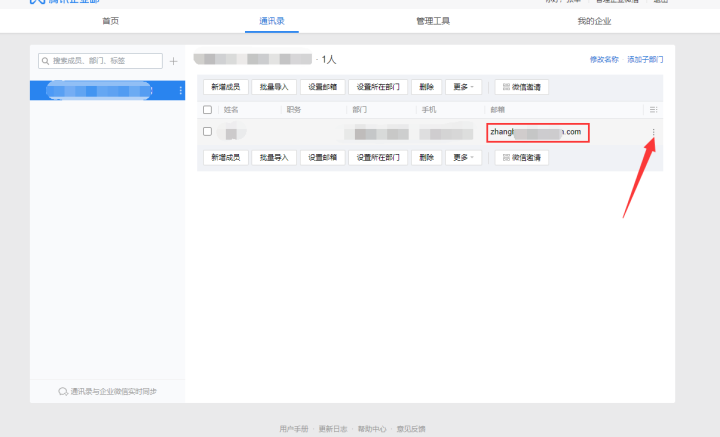Image resolution: width=720 pixels, height=437 pixels.
Task: Click the upper 设置所在部门 button
Action: point(378,87)
